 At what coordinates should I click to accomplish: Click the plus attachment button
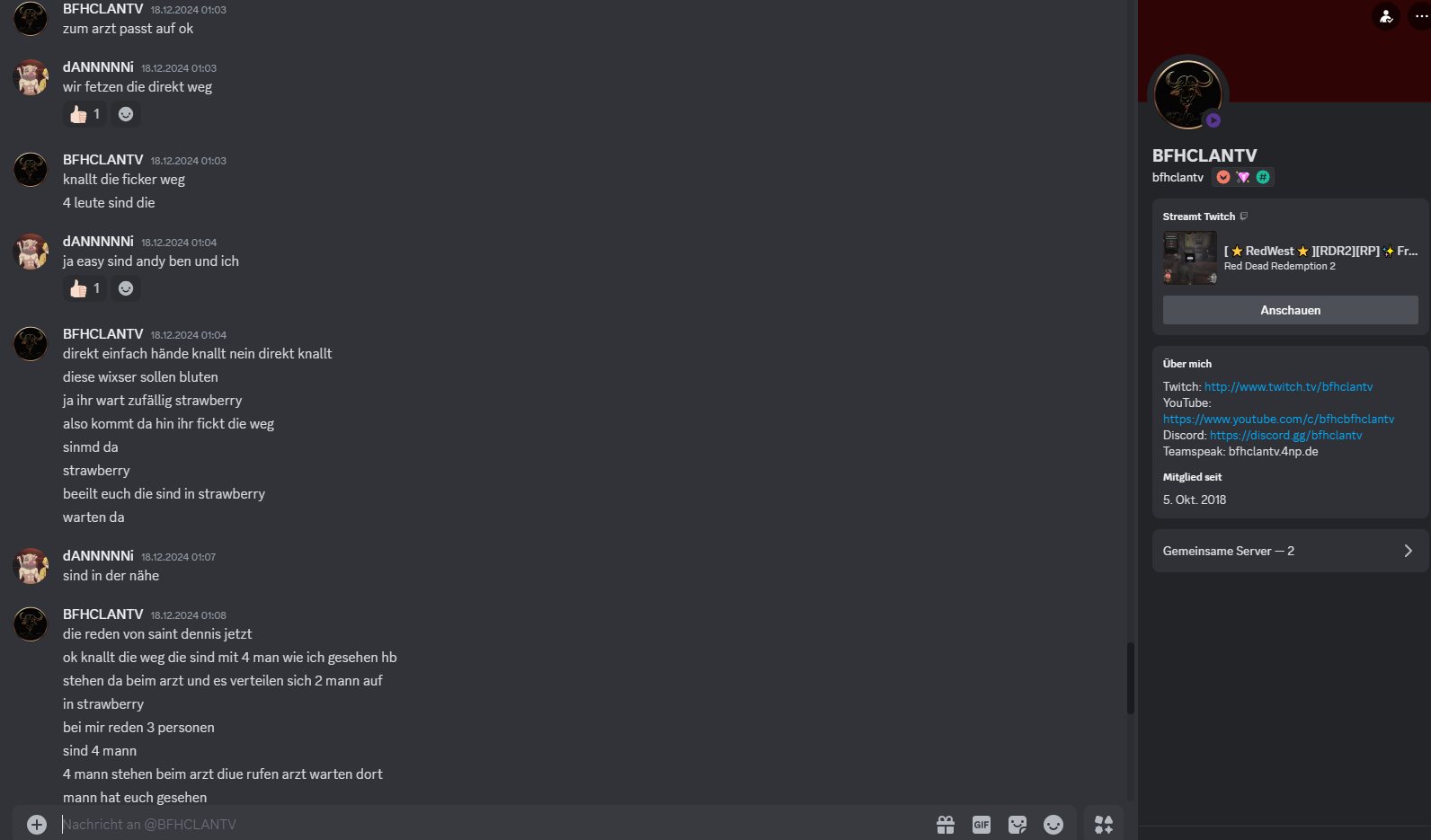37,825
